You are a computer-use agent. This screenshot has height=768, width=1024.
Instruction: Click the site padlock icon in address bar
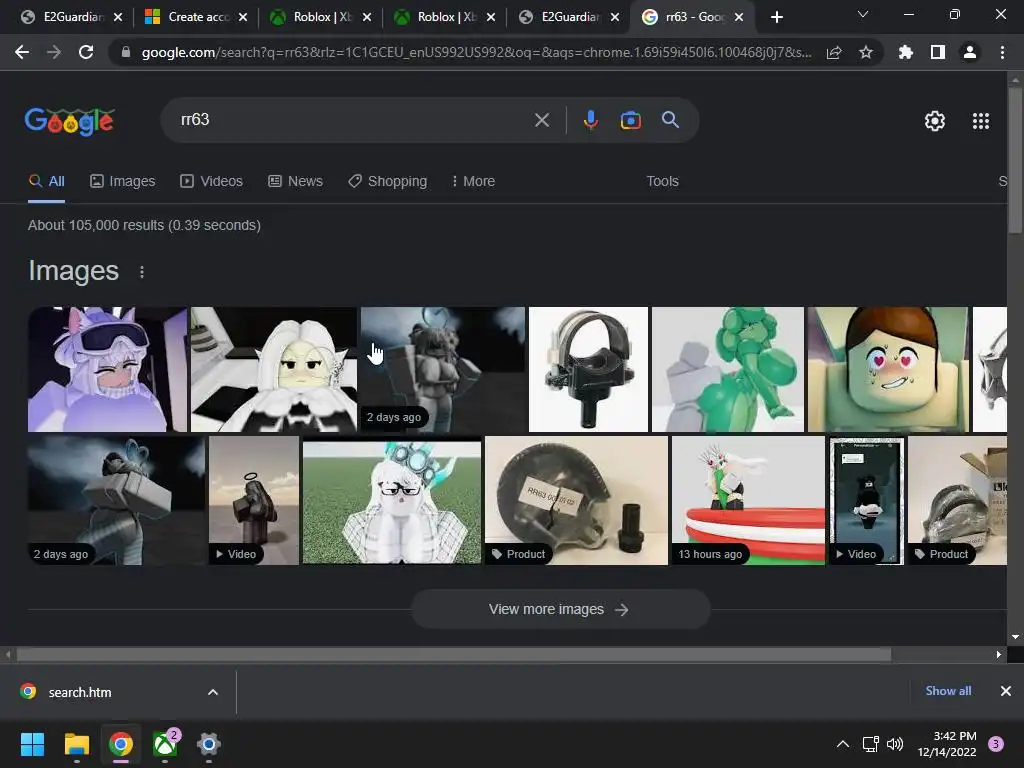pyautogui.click(x=125, y=52)
